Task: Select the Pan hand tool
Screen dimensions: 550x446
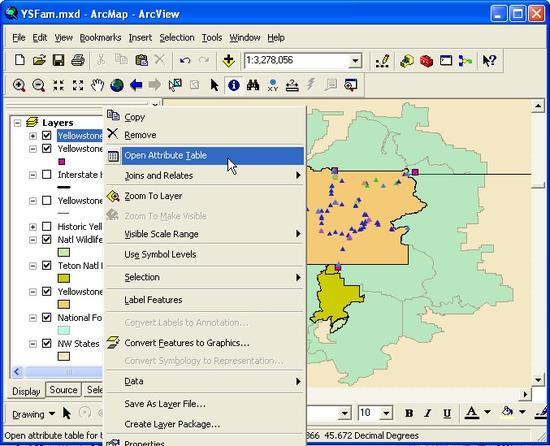Action: [x=97, y=85]
